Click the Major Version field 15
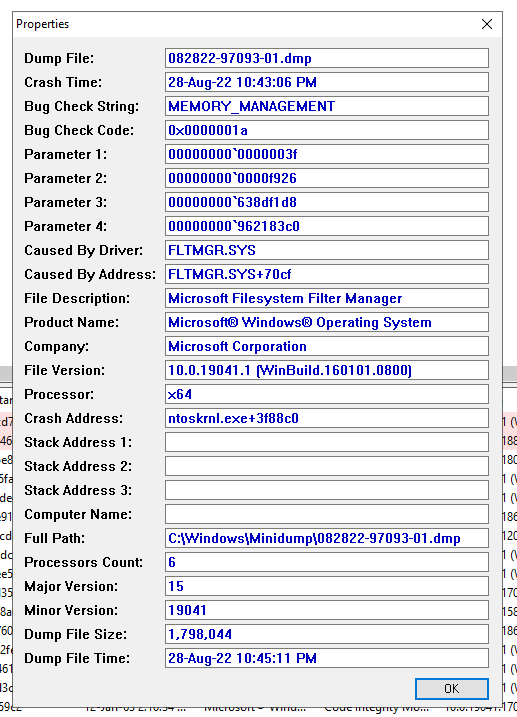The width and height of the screenshot is (517, 717). tap(327, 586)
